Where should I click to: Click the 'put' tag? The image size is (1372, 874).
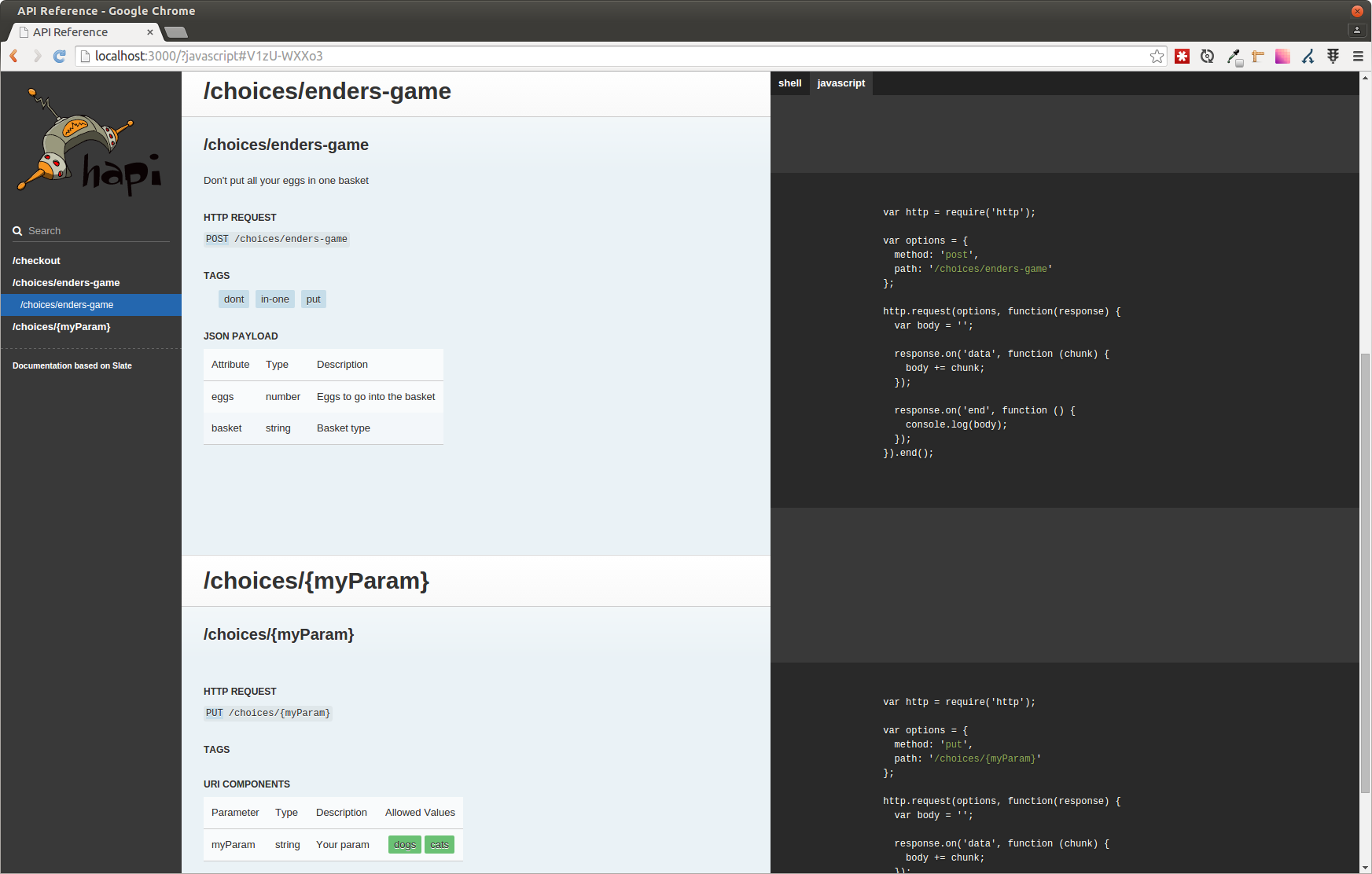click(x=314, y=299)
